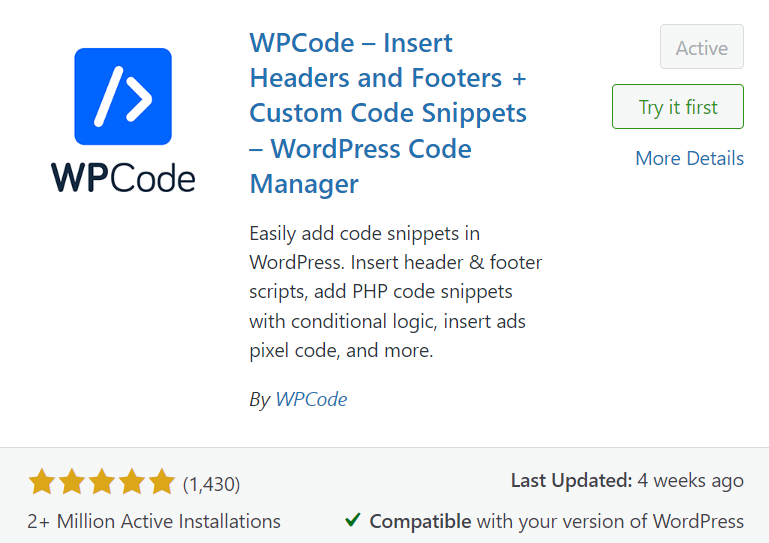Click the word By before the author name

pos(259,399)
